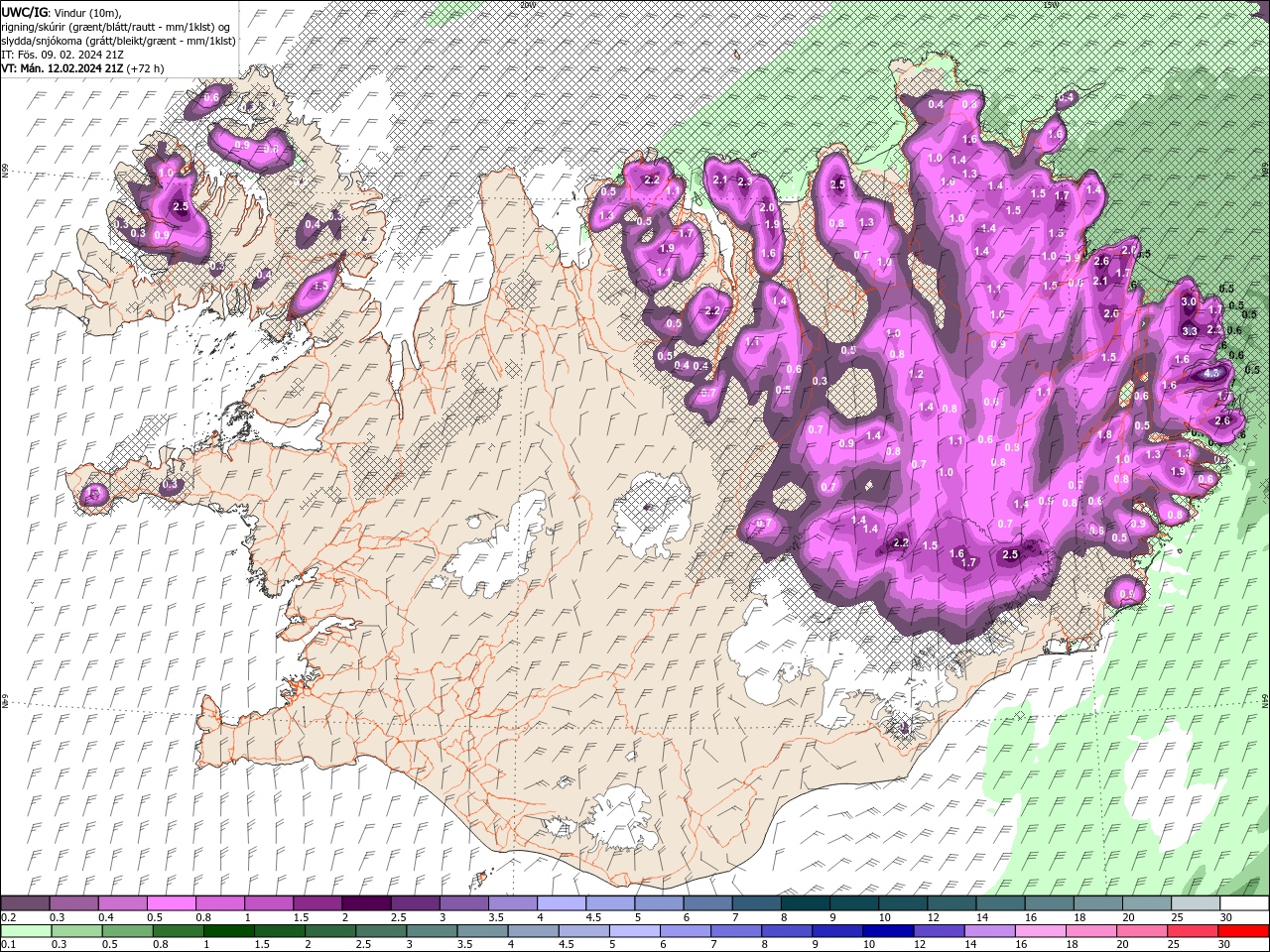Select the 3.0 snowfall value on the map
This screenshot has height=952, width=1270.
pyautogui.click(x=1189, y=301)
